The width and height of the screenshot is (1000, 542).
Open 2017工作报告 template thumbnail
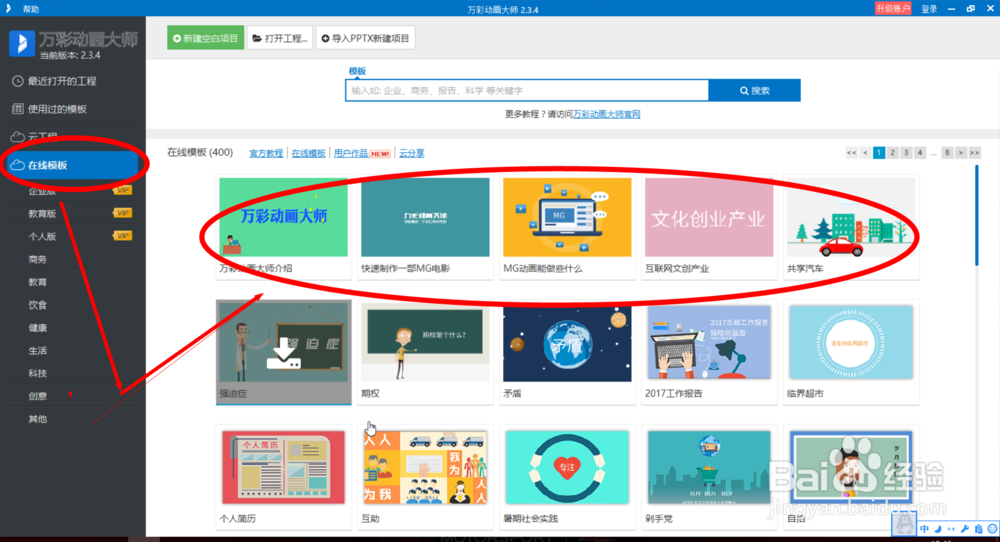click(x=709, y=342)
